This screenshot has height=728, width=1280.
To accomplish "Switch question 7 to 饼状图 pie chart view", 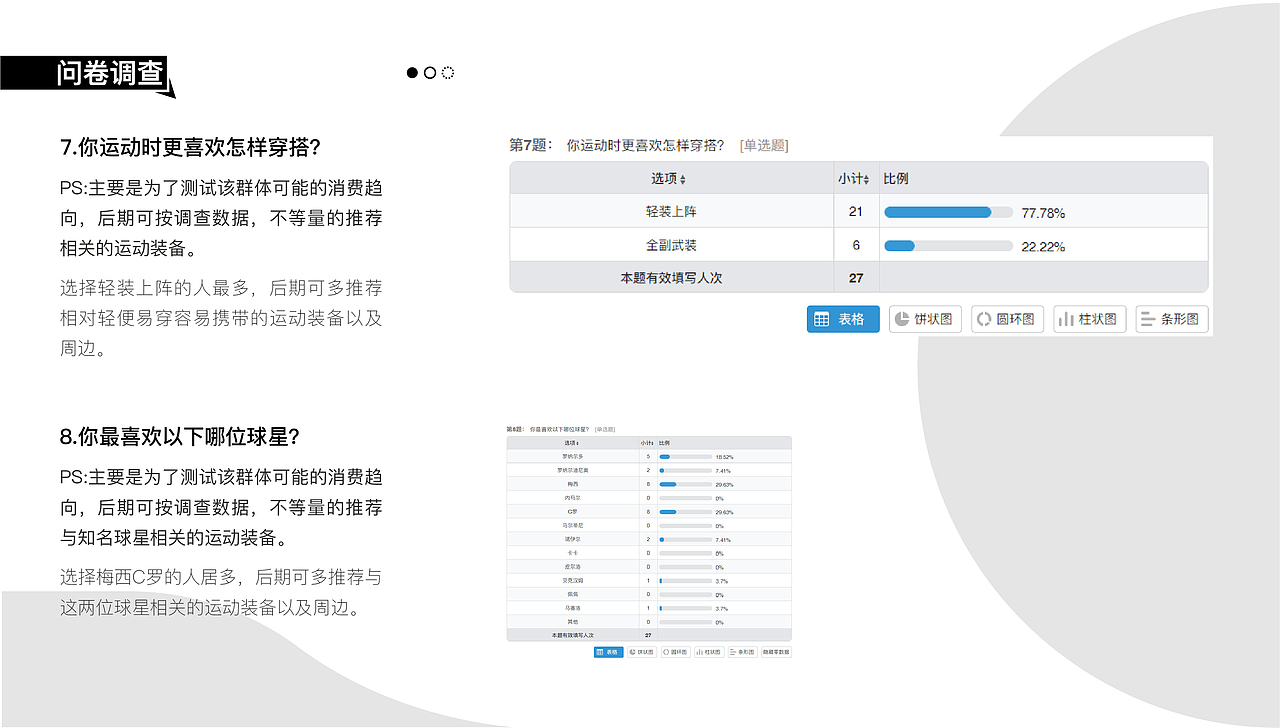I will pos(925,319).
